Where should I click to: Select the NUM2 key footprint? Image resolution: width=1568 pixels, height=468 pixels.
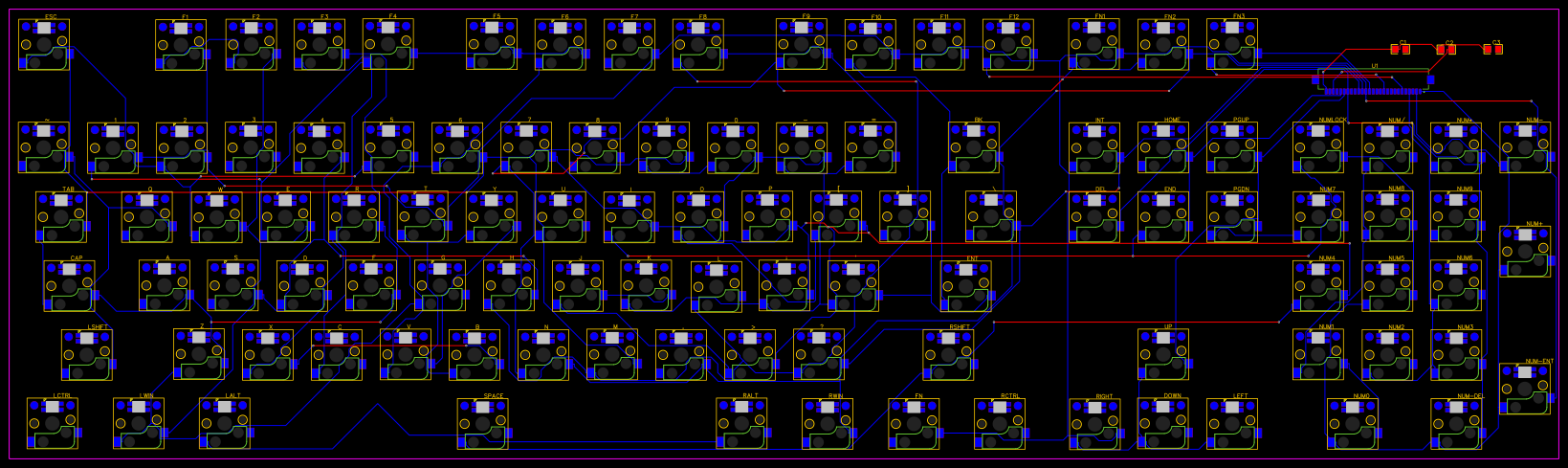point(1387,355)
